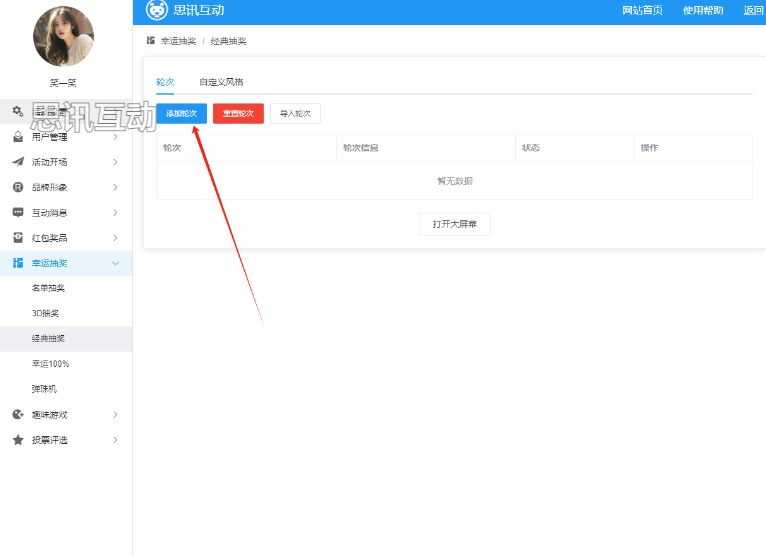This screenshot has width=766, height=556.
Task: Click the 笑一笑 username label
Action: 63,83
